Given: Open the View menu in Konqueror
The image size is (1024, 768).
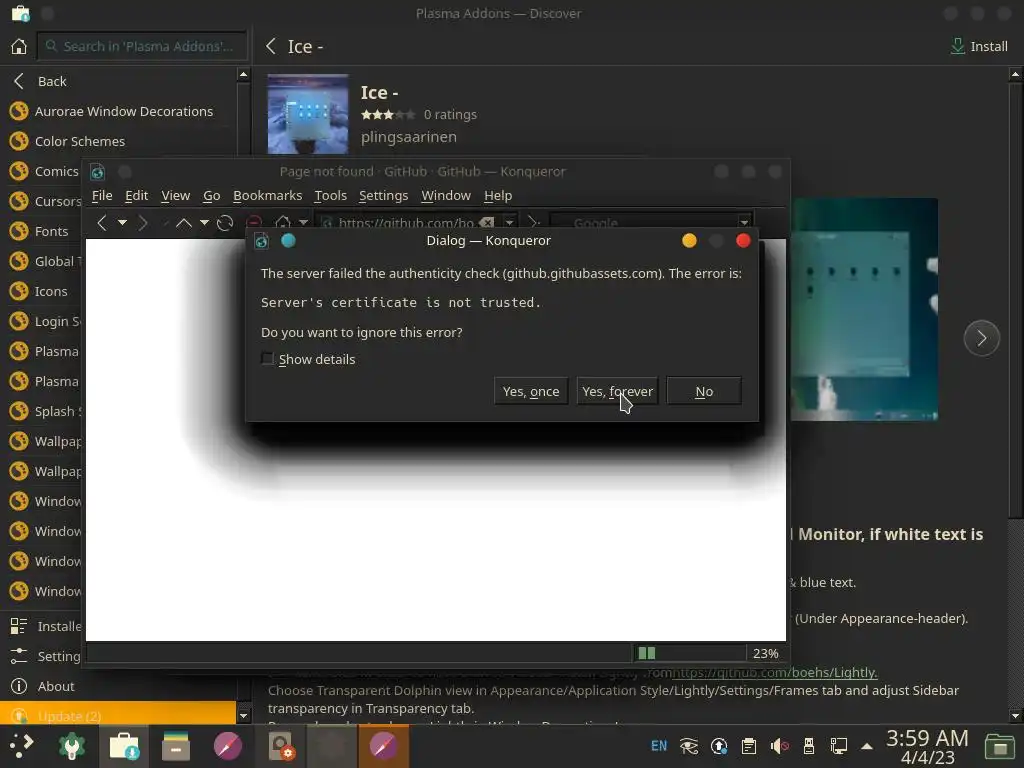Looking at the screenshot, I should pyautogui.click(x=176, y=195).
